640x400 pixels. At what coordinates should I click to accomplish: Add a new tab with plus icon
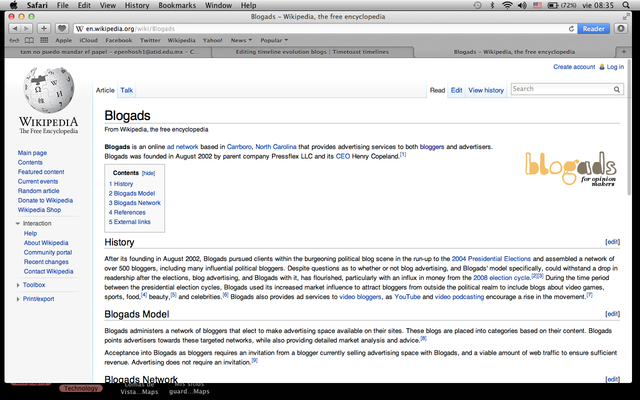(623, 52)
